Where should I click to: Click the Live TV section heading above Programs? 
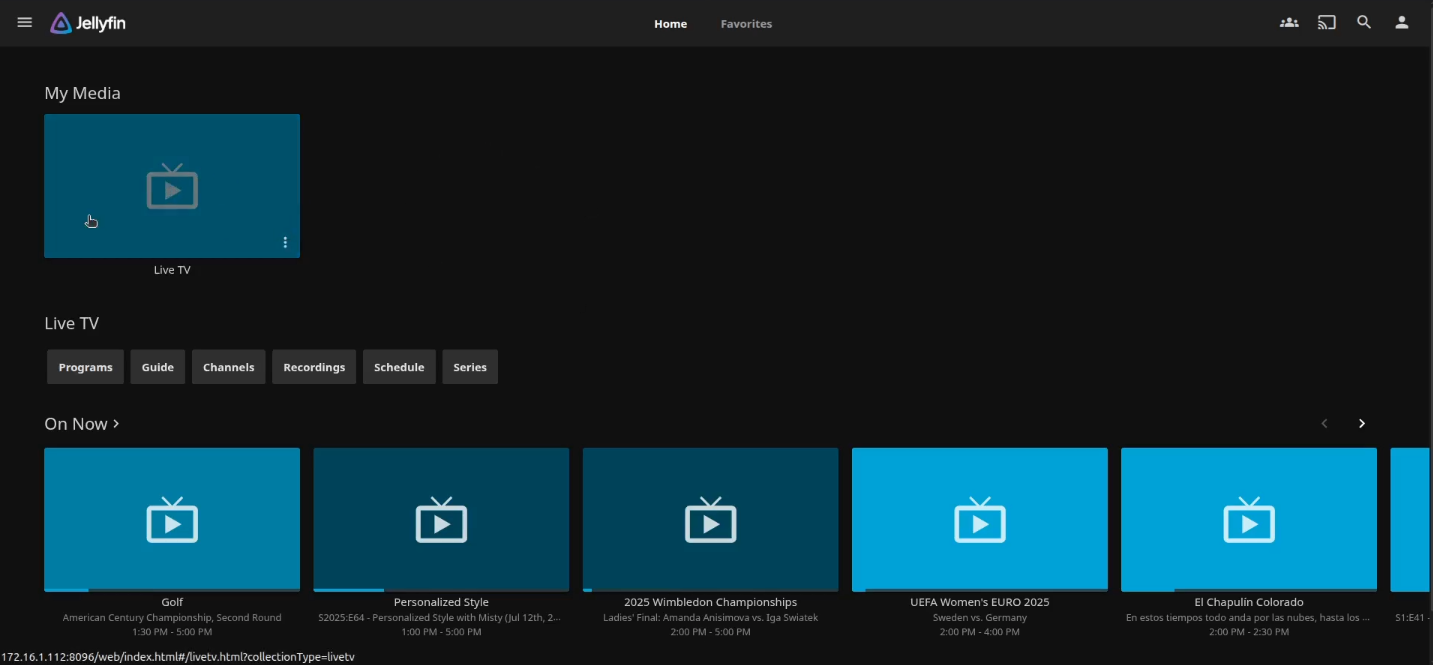[x=72, y=323]
